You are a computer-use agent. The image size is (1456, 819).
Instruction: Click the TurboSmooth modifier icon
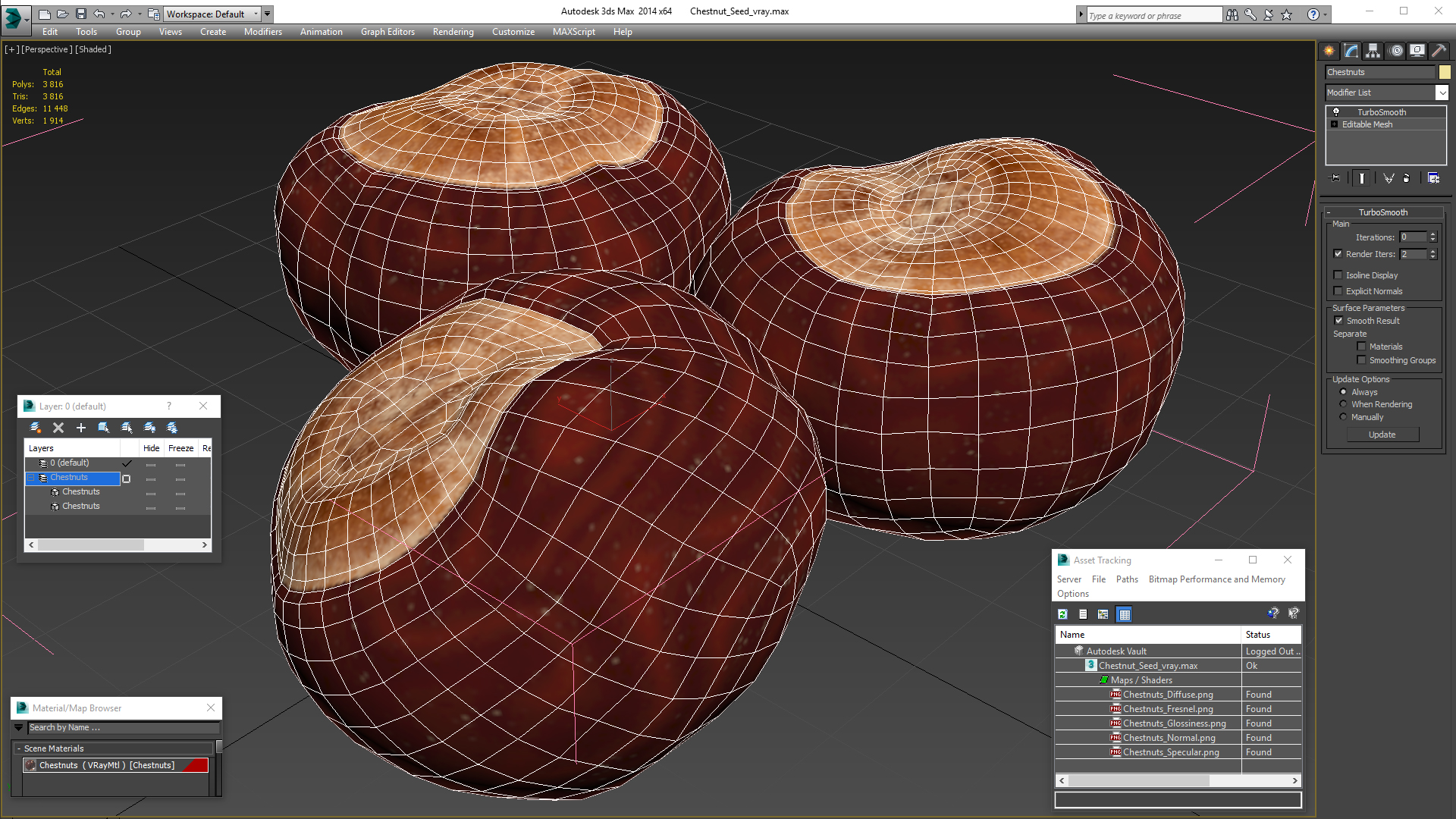coord(1337,111)
